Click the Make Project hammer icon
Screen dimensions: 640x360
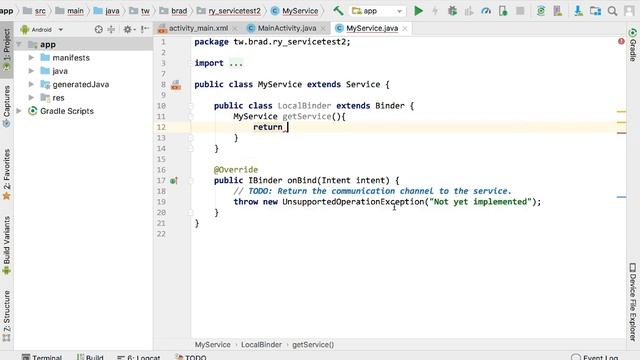tap(338, 11)
